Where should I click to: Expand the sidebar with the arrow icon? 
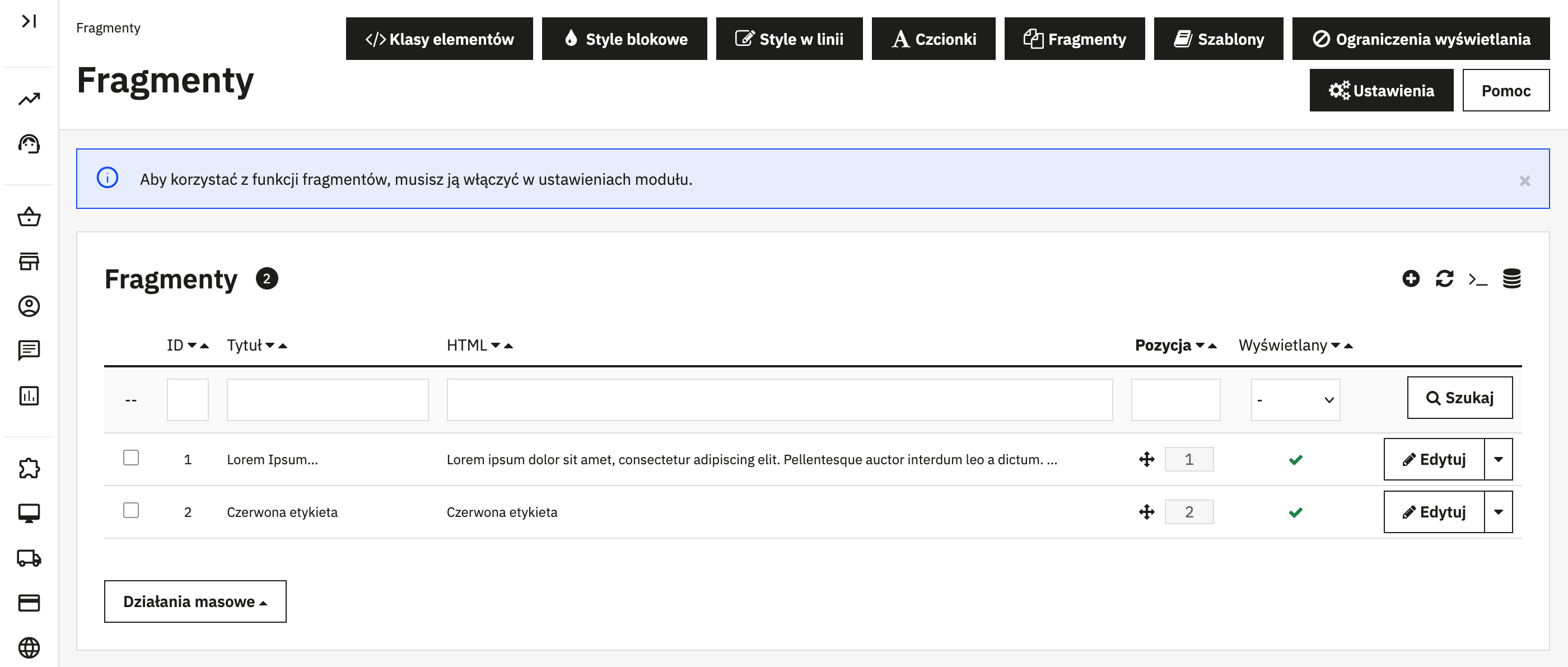pyautogui.click(x=29, y=21)
